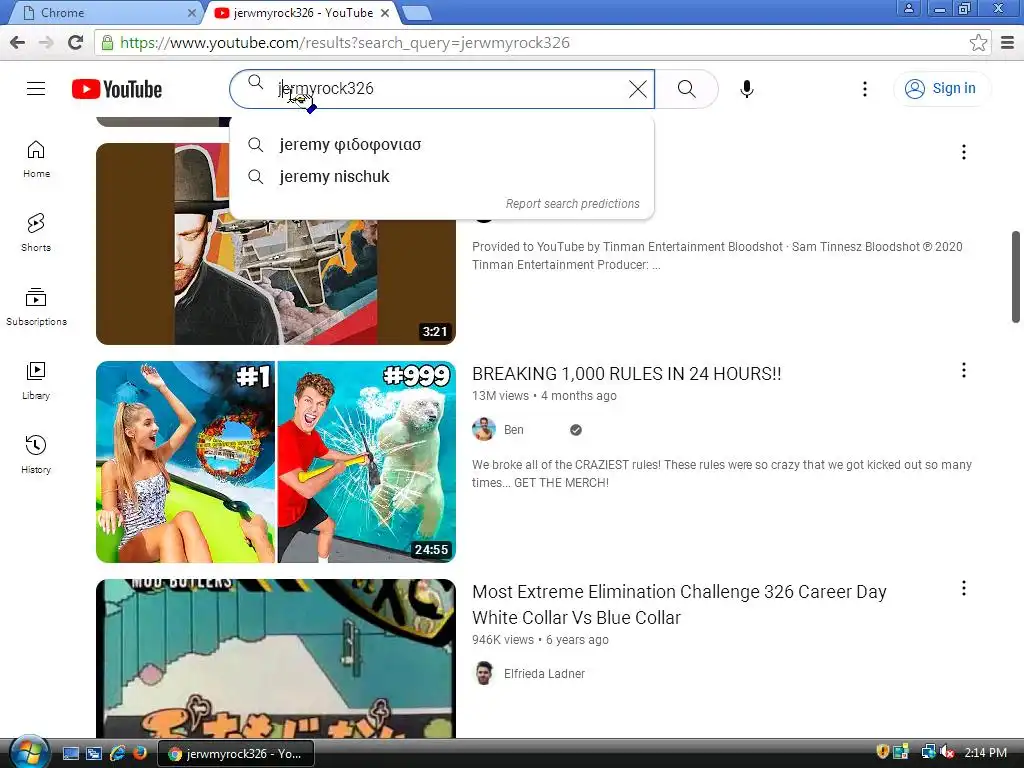1024x768 pixels.
Task: Click Show Desktop in the taskbar
Action: tap(71, 753)
